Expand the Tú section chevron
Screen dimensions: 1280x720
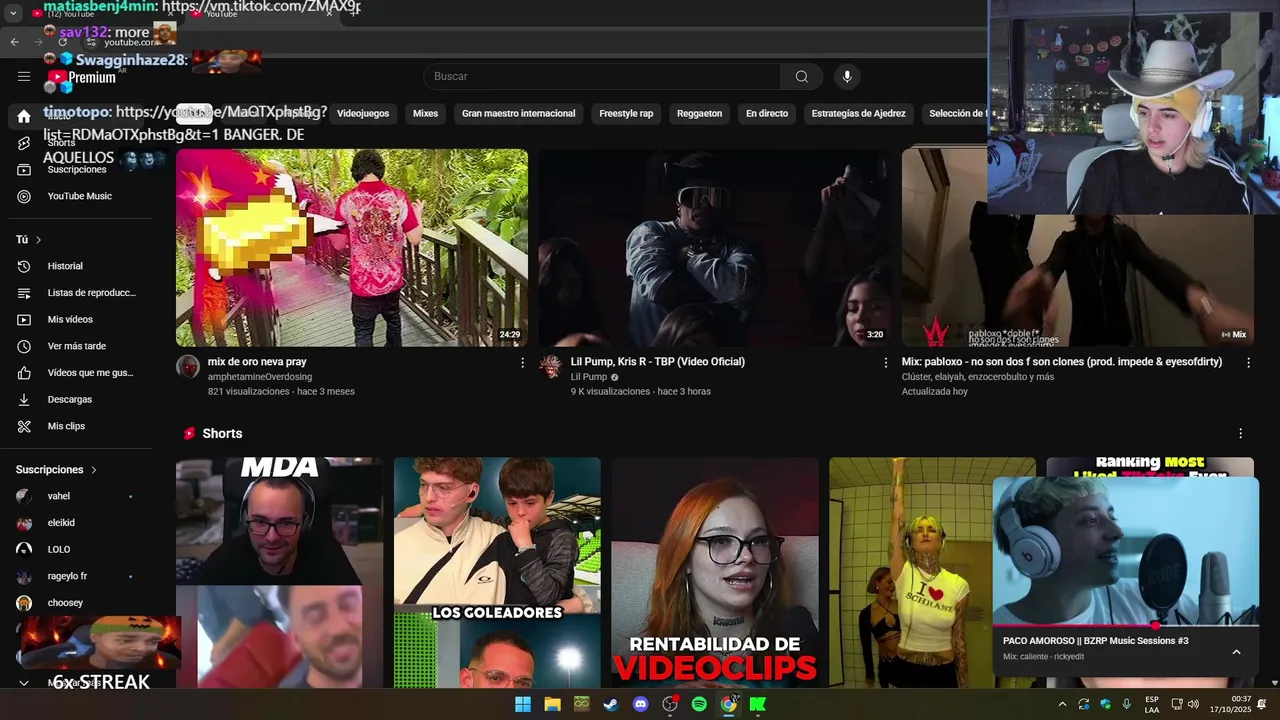click(x=38, y=240)
